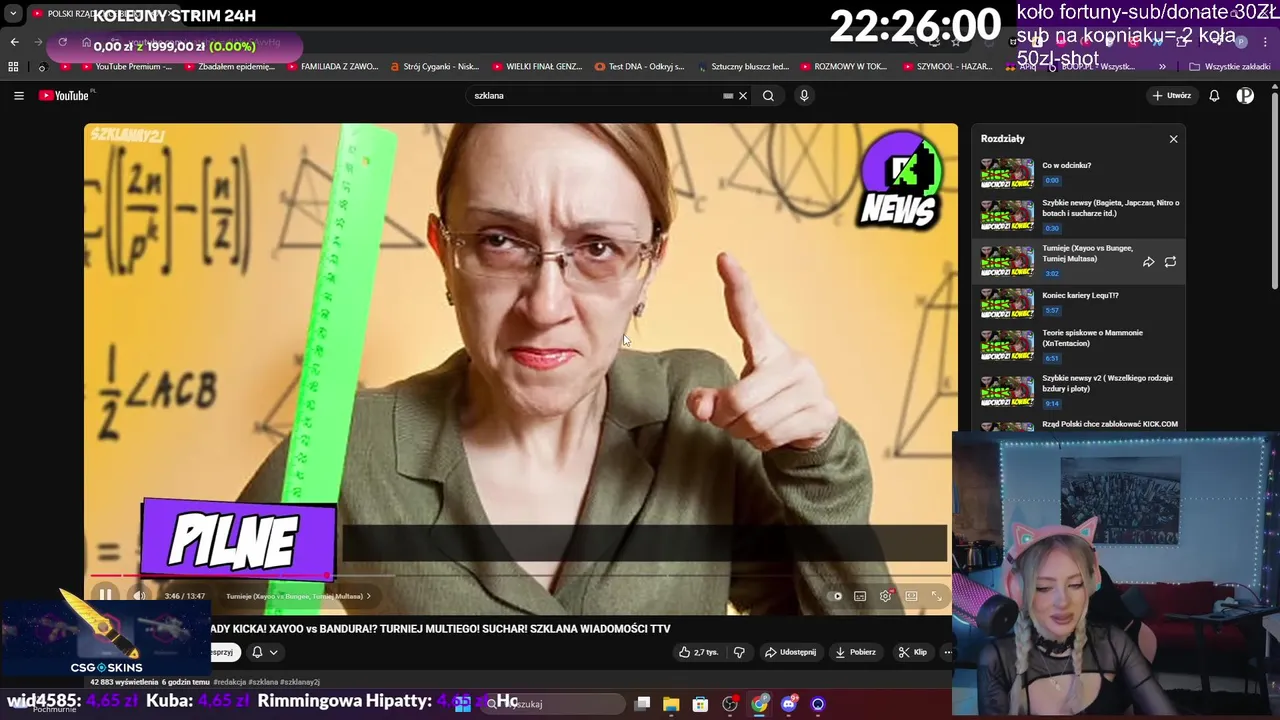Screen dimensions: 1280x720
Task: Open Discord from taskbar
Action: tap(789, 704)
